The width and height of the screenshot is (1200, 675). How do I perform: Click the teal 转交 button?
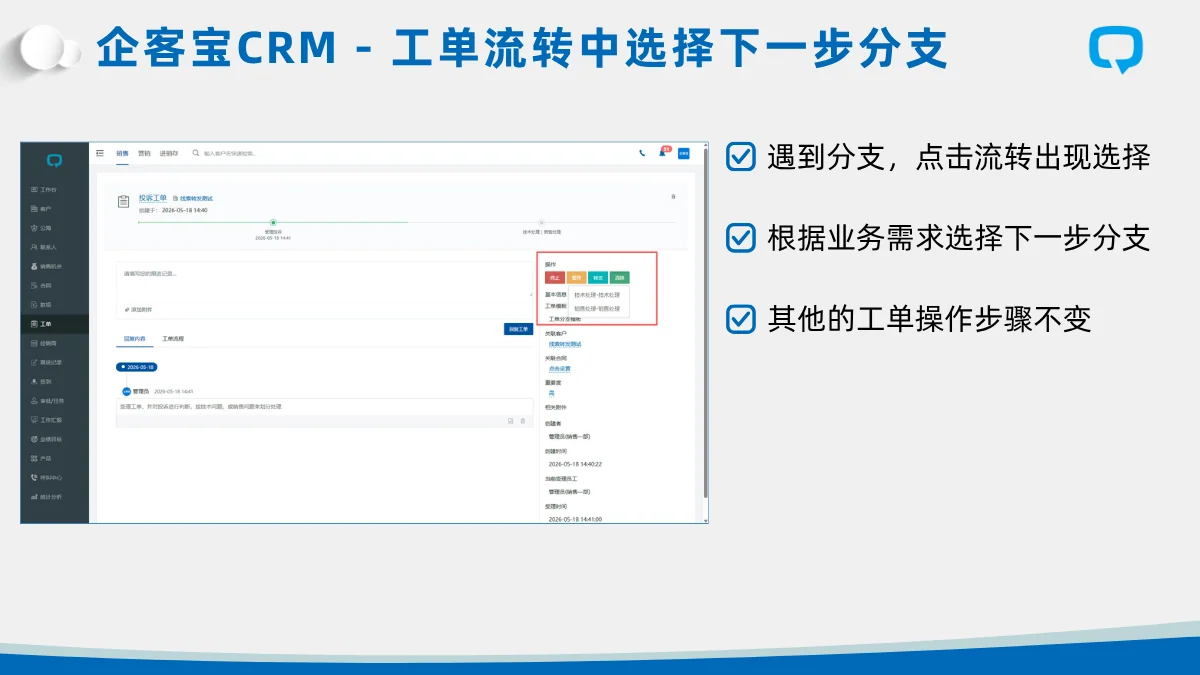tap(598, 278)
